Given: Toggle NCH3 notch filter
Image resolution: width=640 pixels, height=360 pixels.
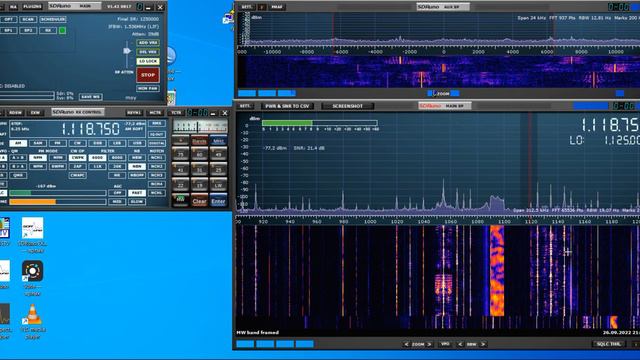Looking at the screenshot, I should pos(157,176).
